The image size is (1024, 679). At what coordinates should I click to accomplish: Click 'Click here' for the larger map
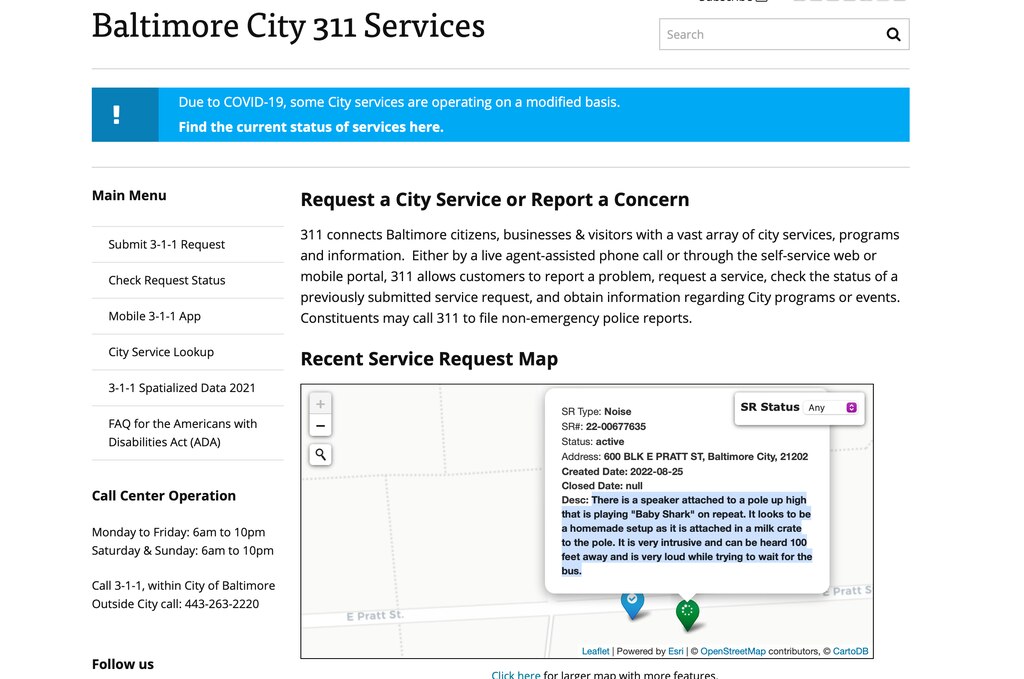516,674
